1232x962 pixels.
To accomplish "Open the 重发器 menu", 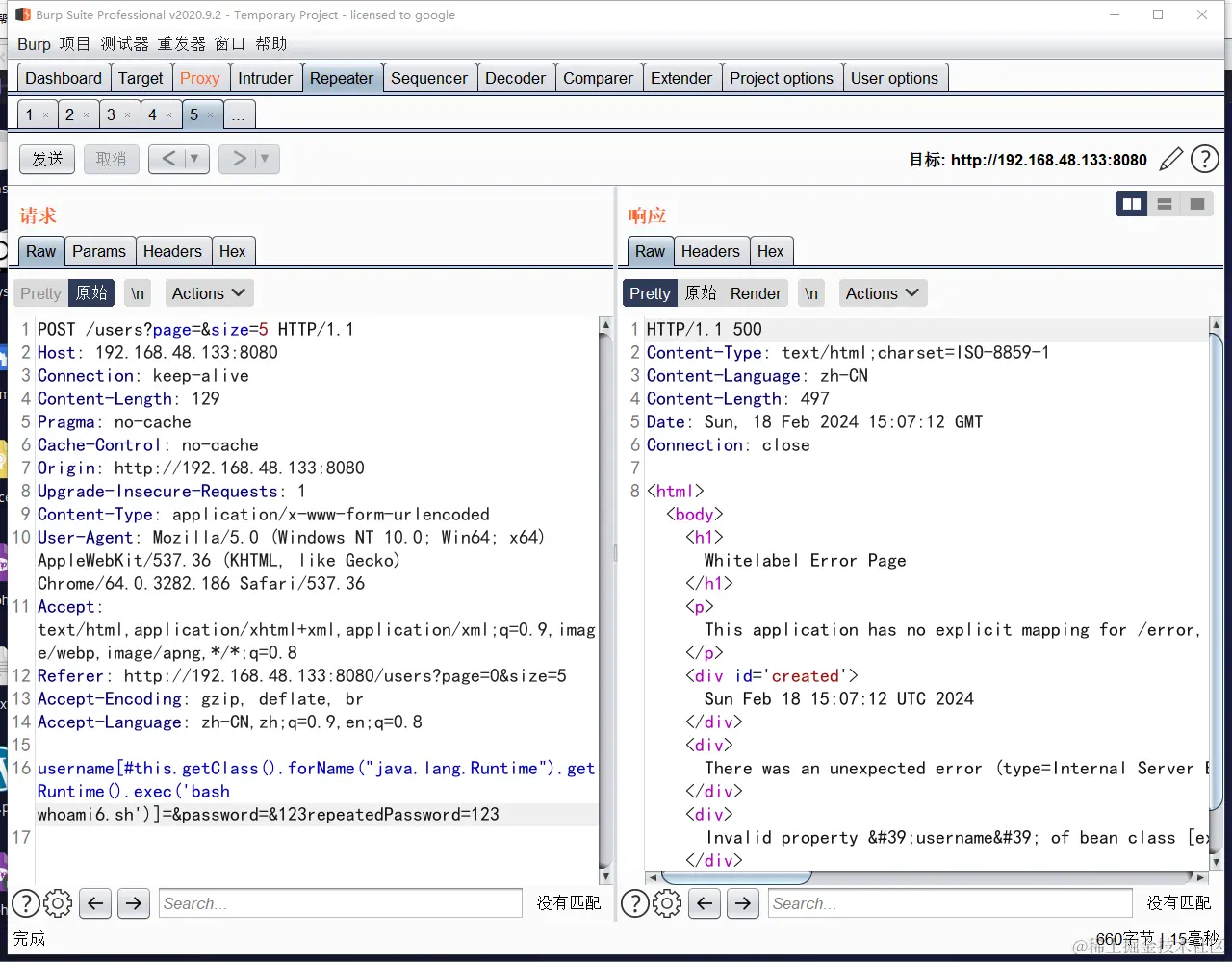I will click(182, 44).
